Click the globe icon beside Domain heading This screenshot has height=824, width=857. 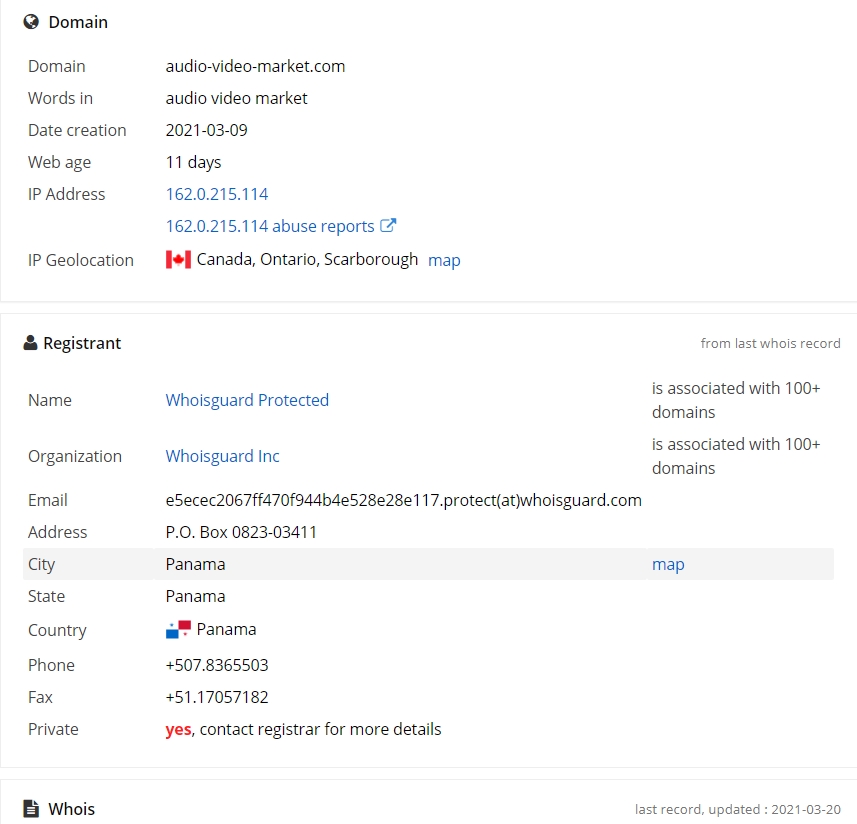tap(31, 22)
